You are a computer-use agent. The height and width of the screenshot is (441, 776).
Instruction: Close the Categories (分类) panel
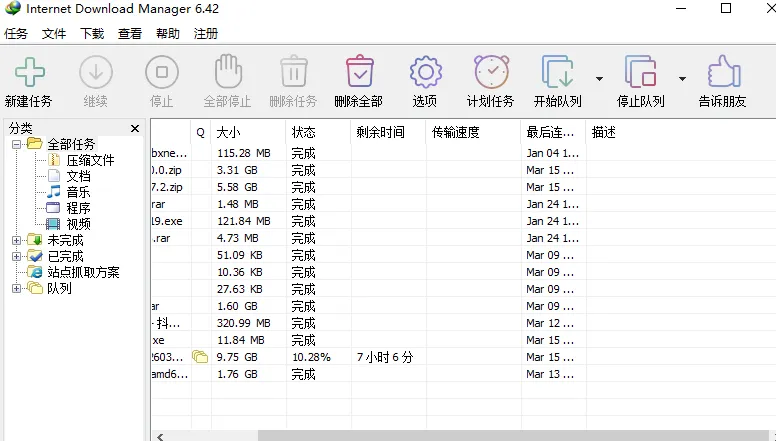[x=135, y=129]
